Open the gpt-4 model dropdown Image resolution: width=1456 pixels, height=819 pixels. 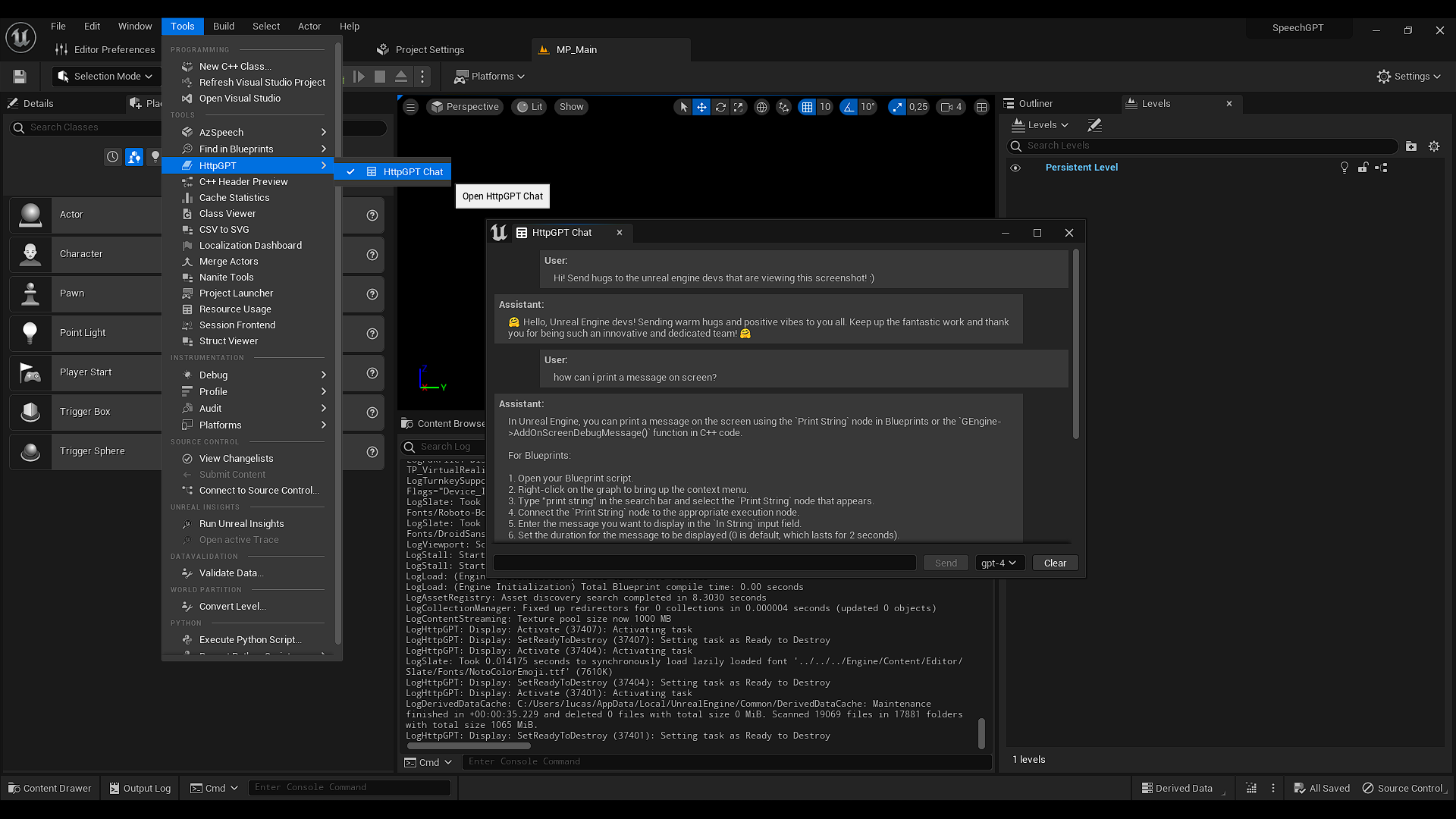tap(999, 563)
